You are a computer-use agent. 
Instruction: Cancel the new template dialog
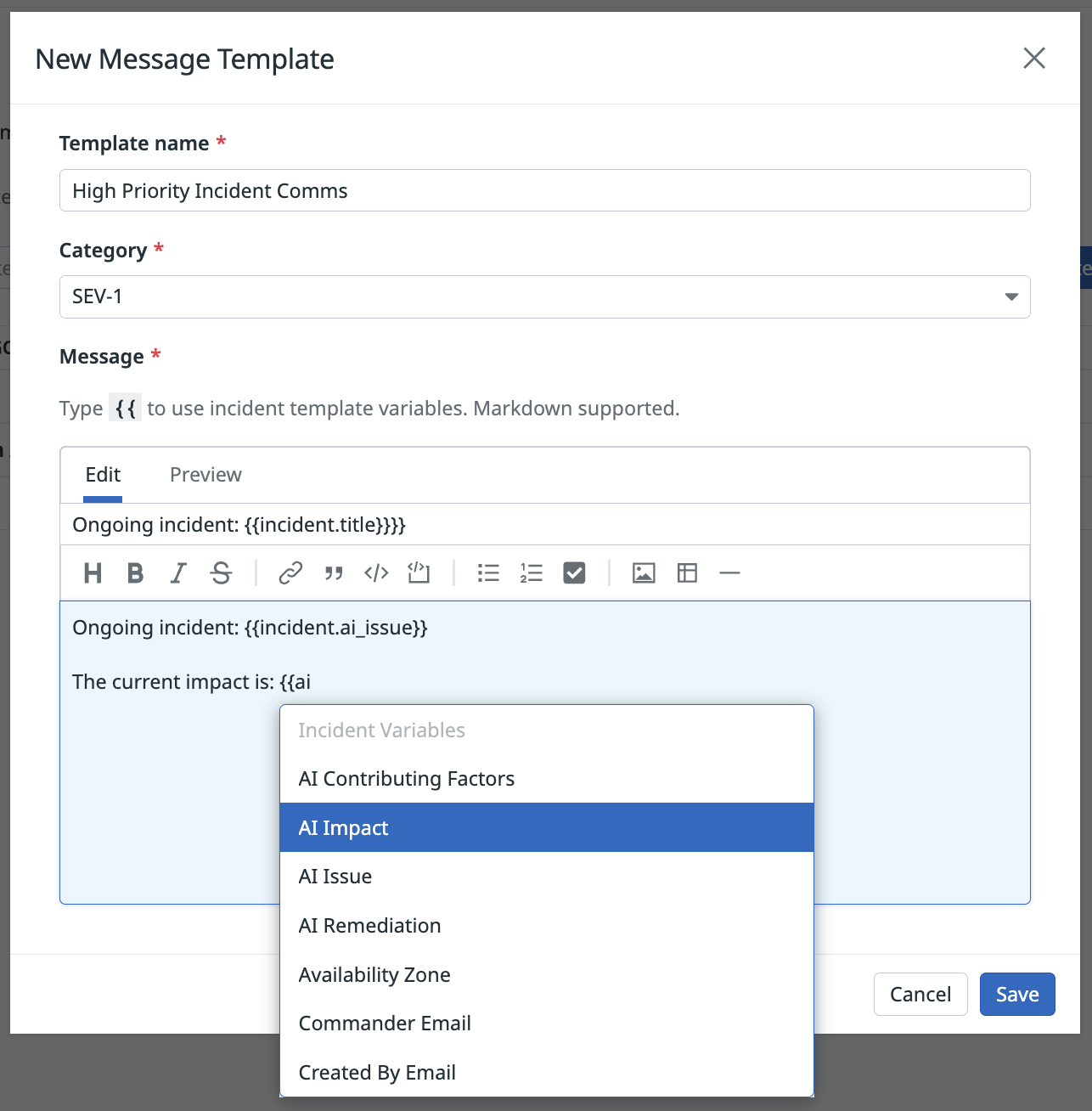pyautogui.click(x=920, y=994)
